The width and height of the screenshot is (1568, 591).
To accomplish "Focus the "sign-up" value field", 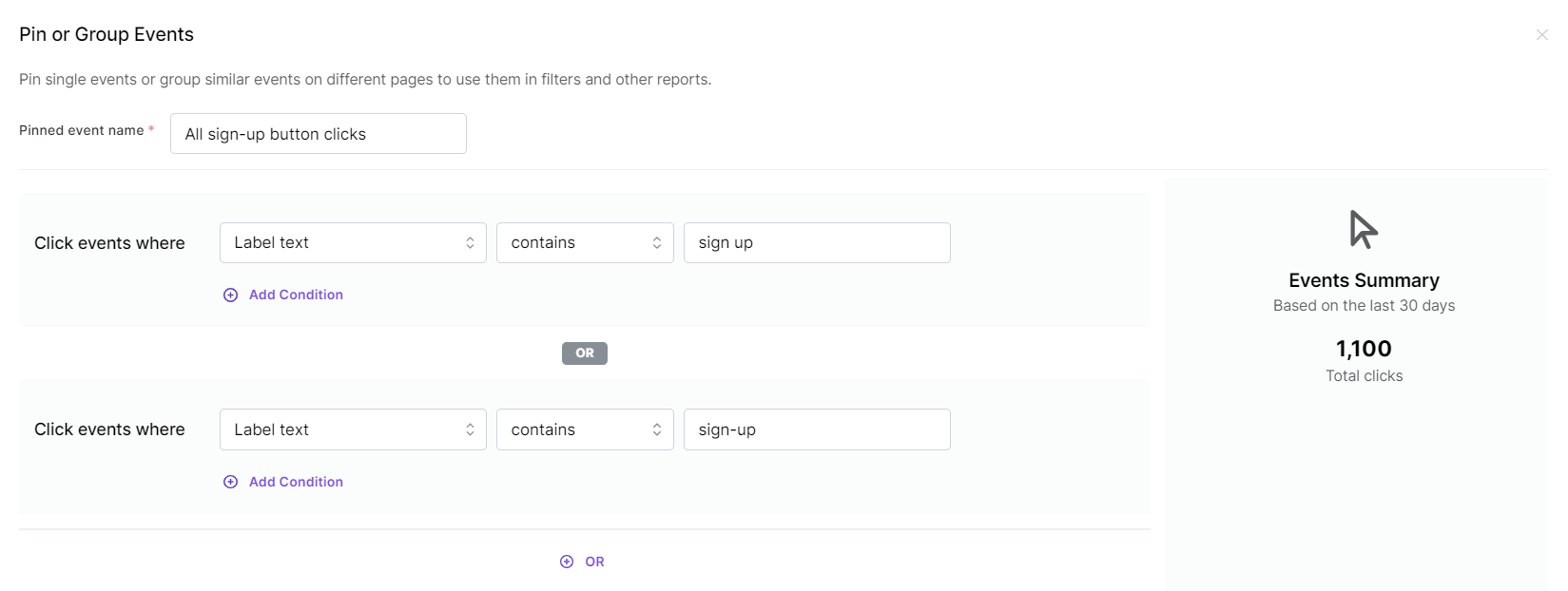I will [816, 429].
